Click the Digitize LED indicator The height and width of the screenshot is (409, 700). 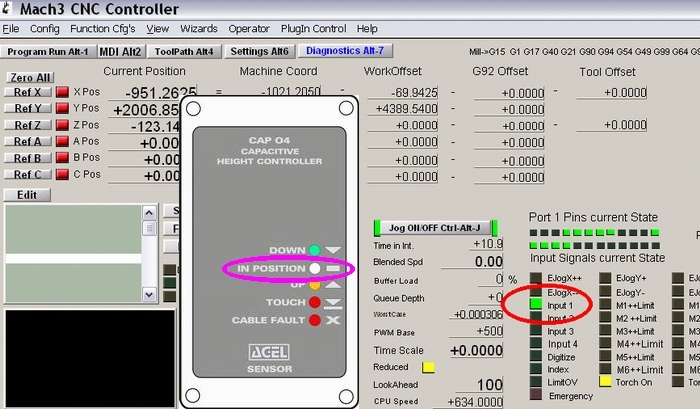[536, 357]
